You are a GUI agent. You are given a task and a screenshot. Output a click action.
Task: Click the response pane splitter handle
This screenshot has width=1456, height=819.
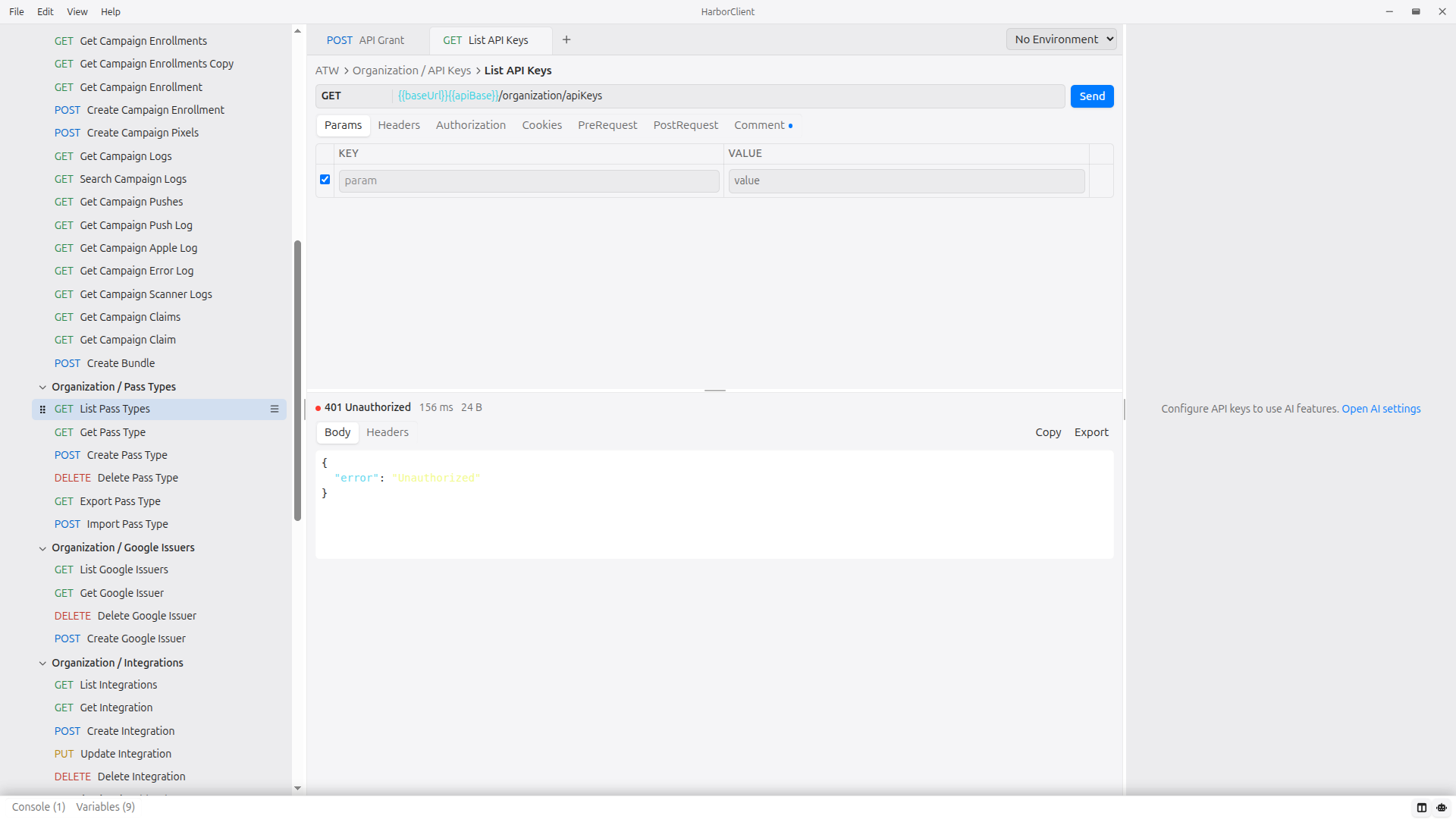click(715, 391)
